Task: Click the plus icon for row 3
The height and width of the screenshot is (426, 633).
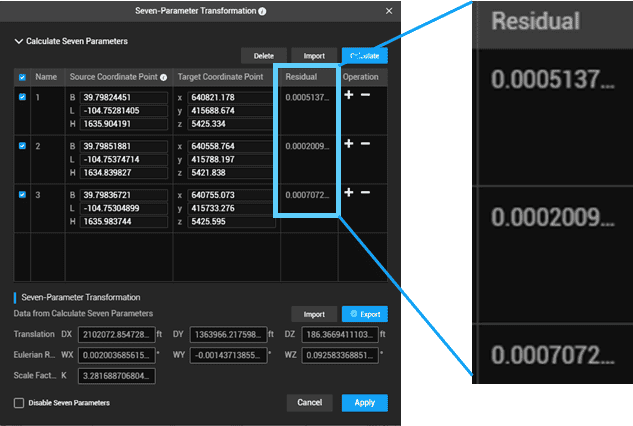Action: 349,192
